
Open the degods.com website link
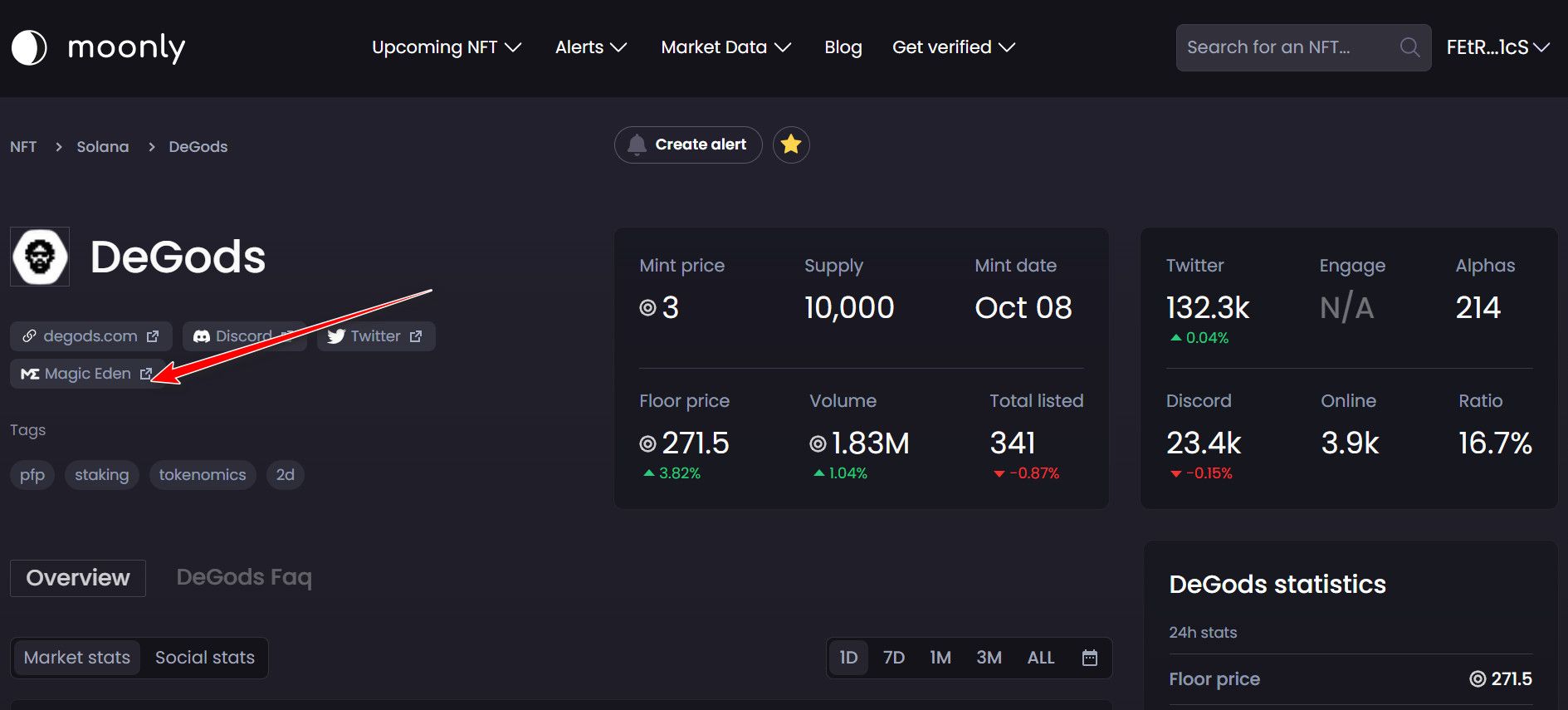(91, 336)
